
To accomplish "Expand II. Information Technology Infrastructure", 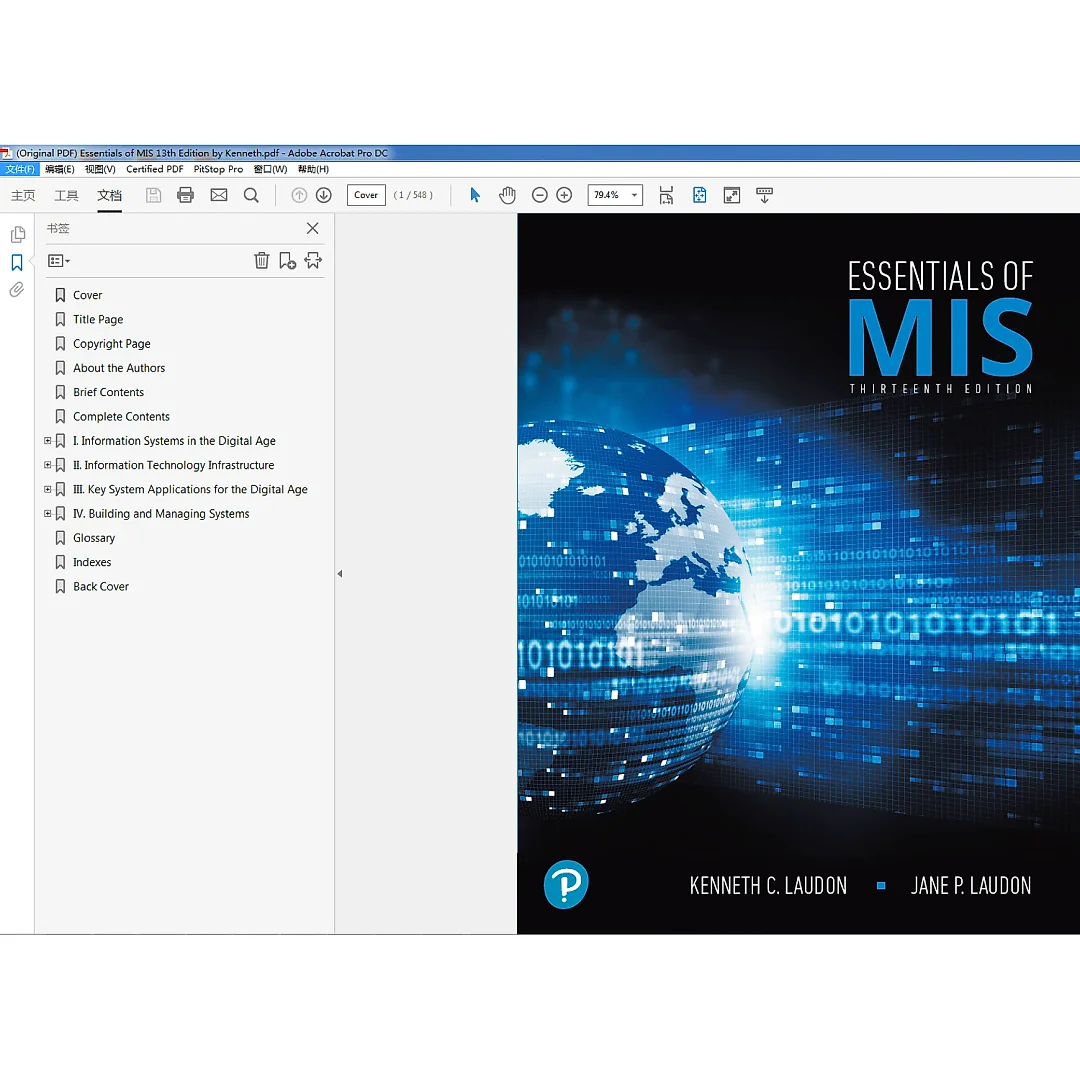I will (x=48, y=465).
